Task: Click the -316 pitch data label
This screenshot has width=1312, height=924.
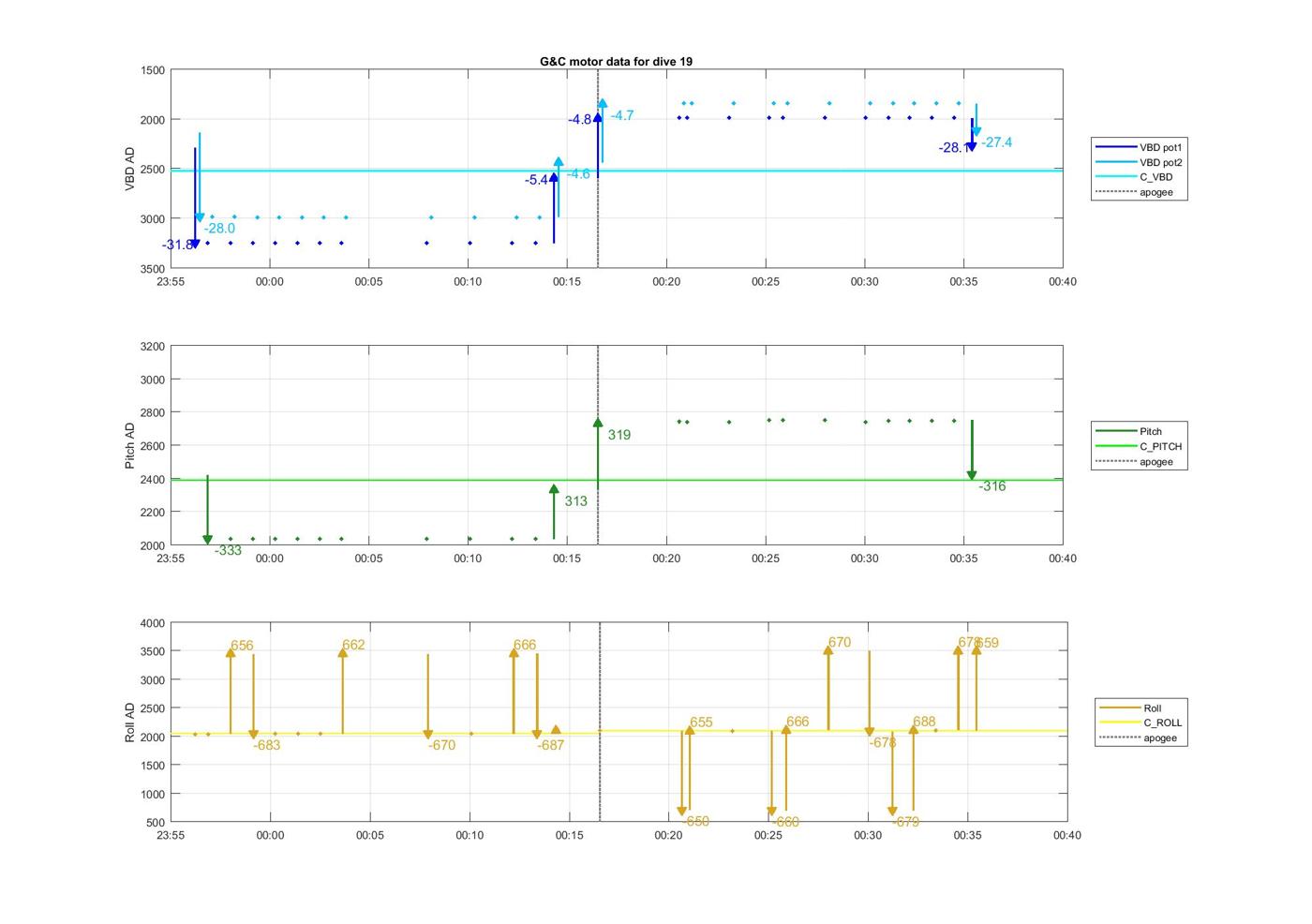Action: click(x=992, y=485)
